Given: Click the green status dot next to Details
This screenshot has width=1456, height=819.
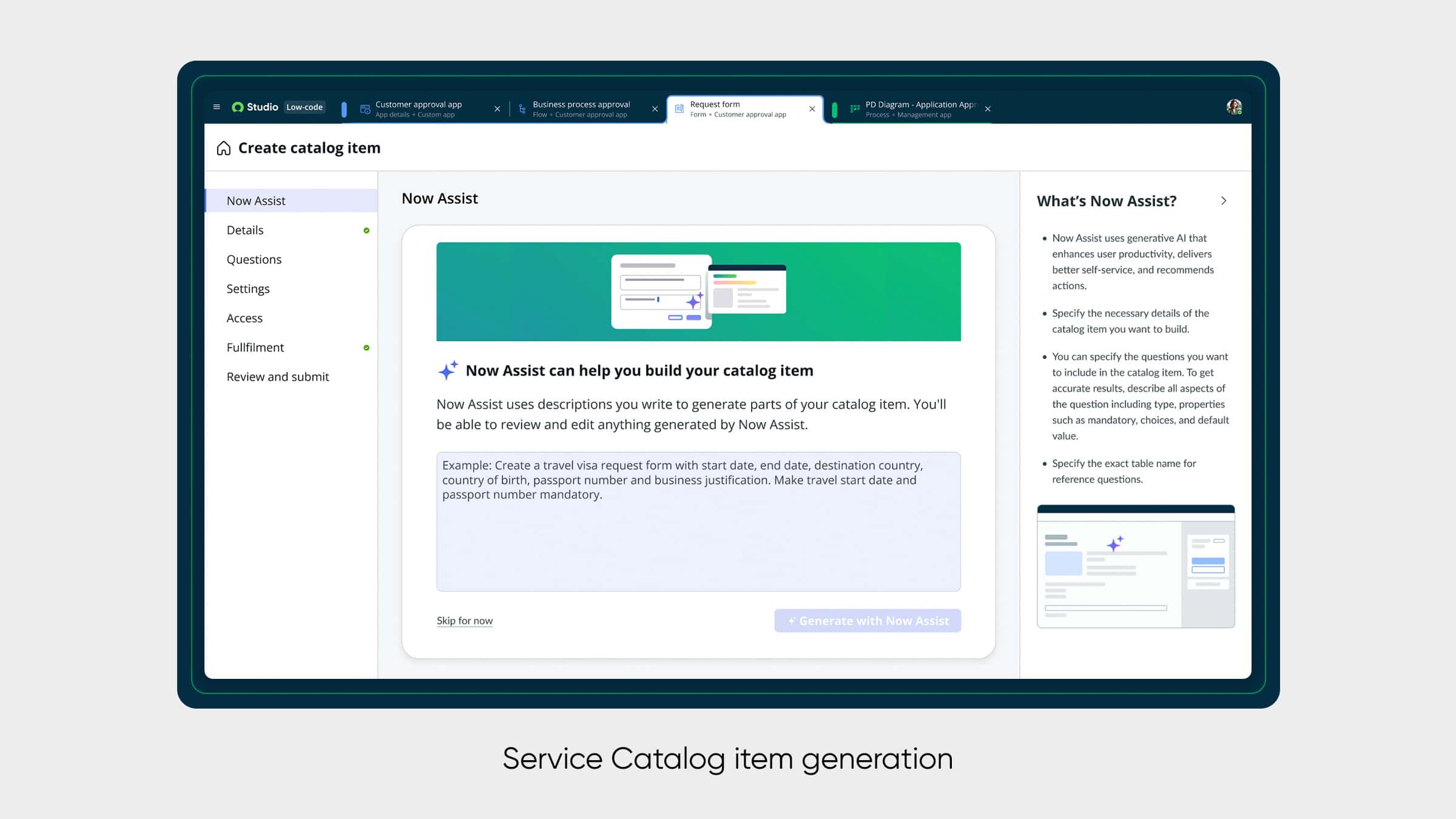Looking at the screenshot, I should (366, 231).
